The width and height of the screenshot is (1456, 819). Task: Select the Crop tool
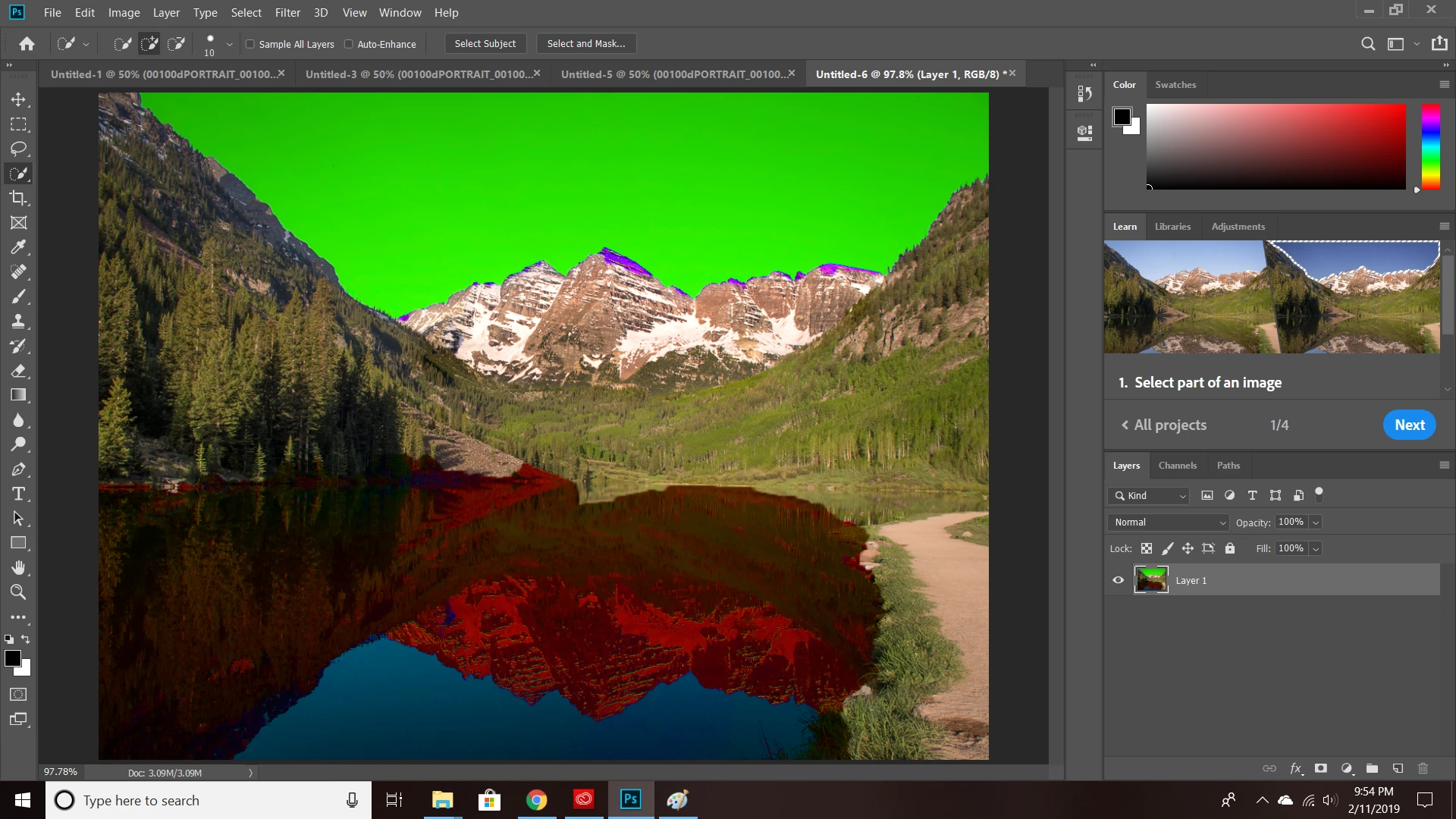(x=18, y=199)
